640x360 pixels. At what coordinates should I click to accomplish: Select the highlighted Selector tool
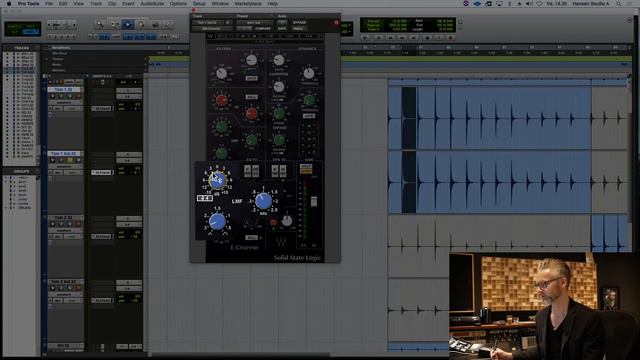pos(128,24)
